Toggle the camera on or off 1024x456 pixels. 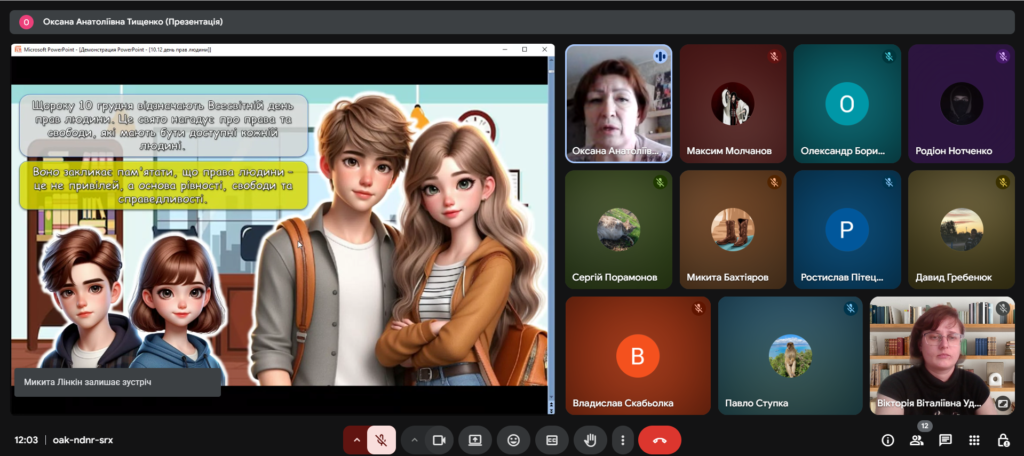438,440
